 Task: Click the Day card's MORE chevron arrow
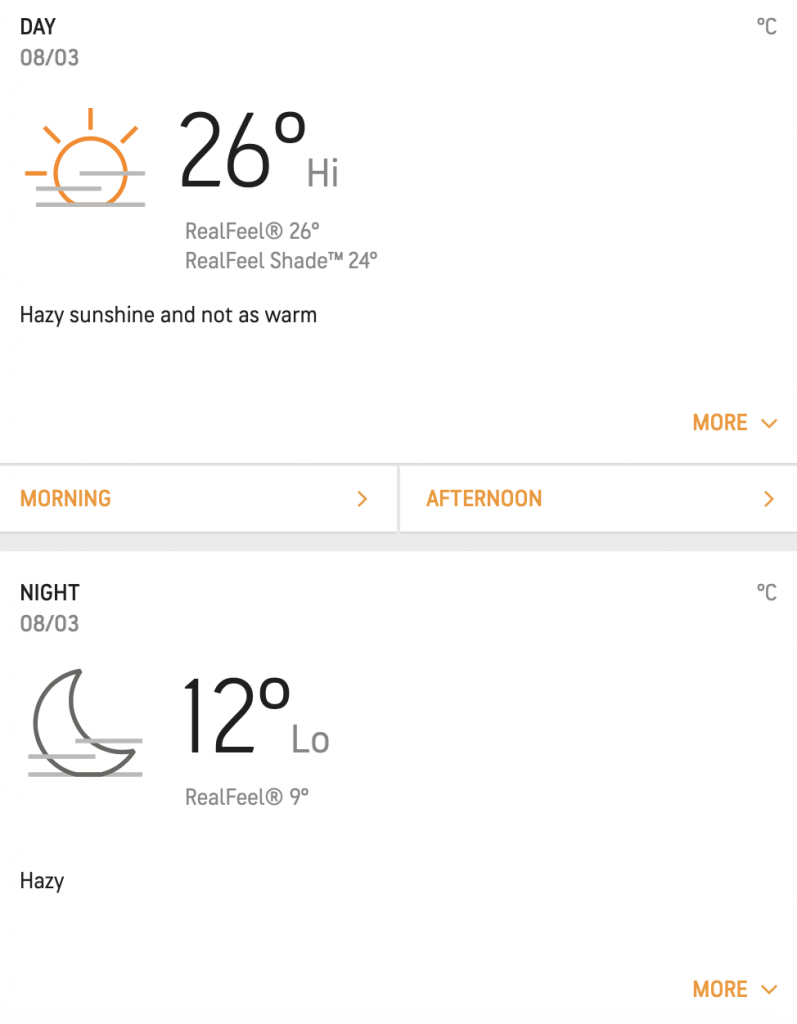(x=770, y=423)
